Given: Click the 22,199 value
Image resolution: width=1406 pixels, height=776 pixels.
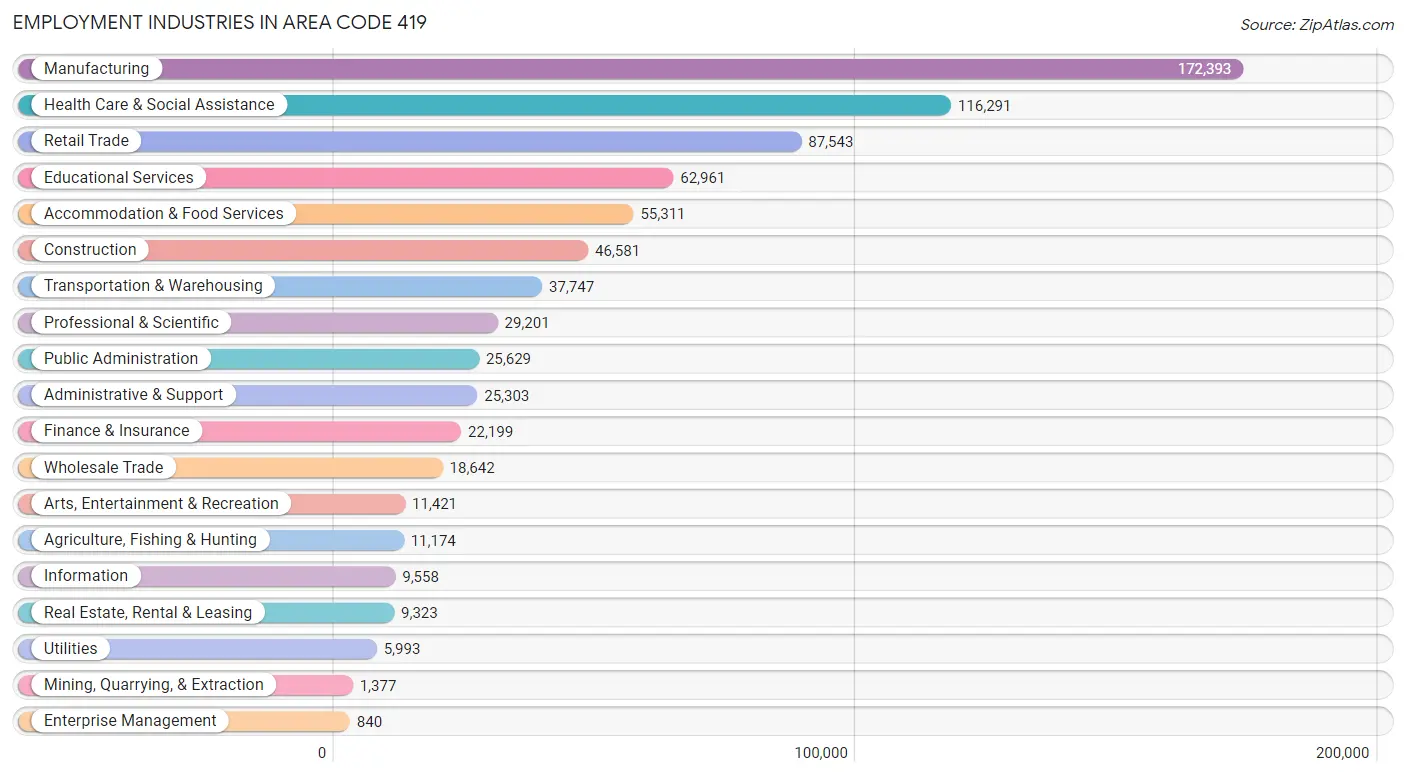Looking at the screenshot, I should pos(490,431).
